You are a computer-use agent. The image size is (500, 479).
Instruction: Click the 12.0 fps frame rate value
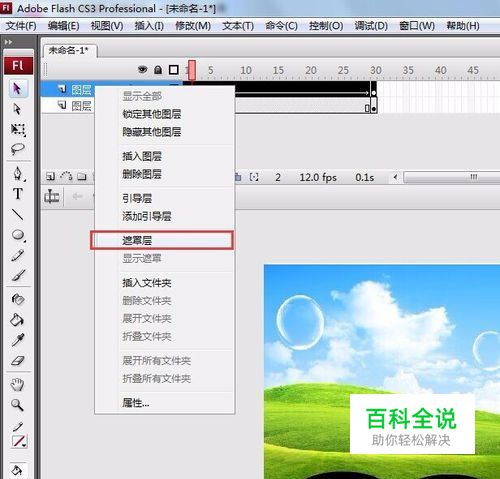318,177
